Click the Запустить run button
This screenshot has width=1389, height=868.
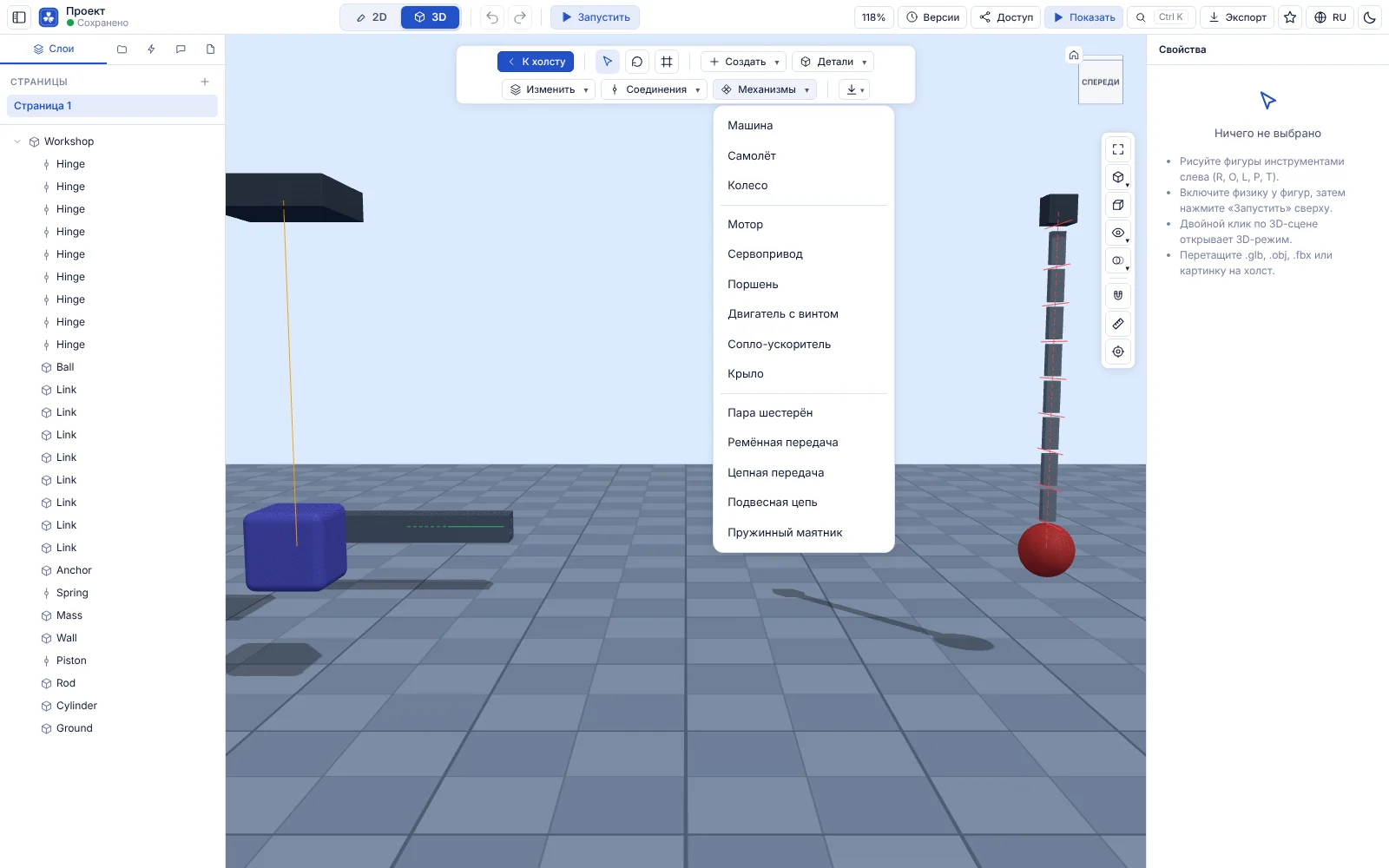(x=596, y=17)
